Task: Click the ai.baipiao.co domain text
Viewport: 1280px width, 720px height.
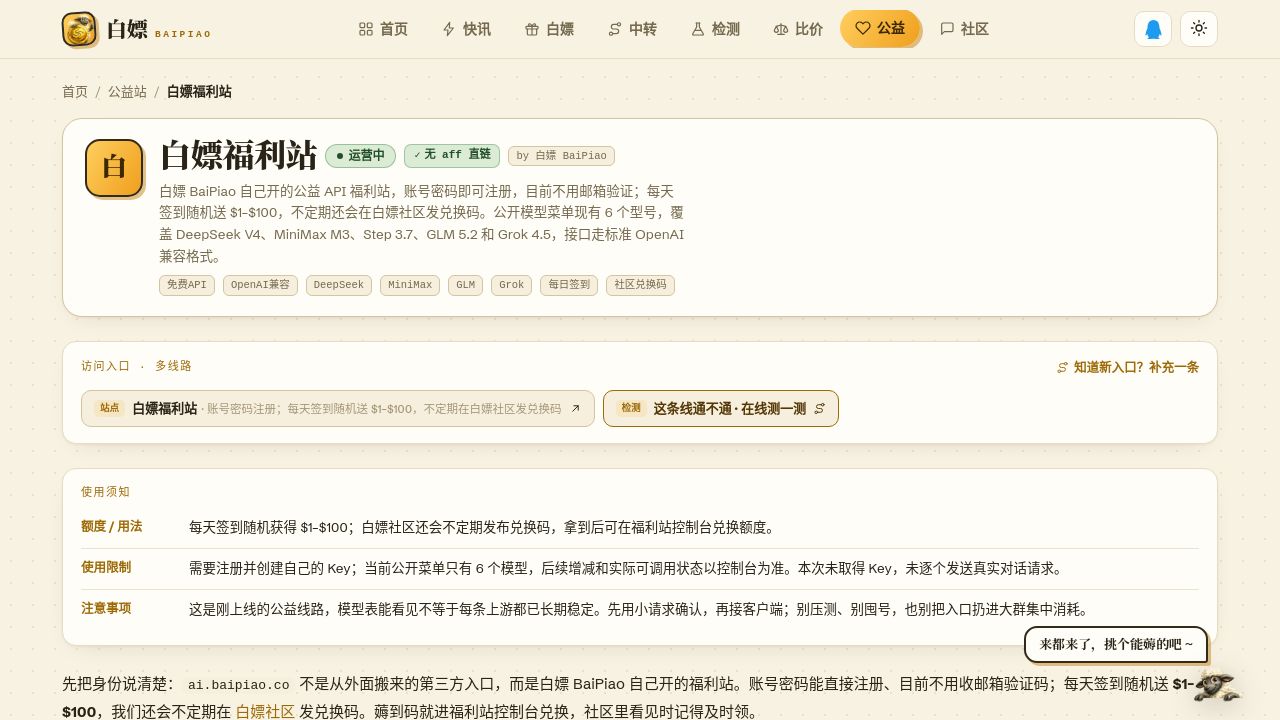Action: 239,685
